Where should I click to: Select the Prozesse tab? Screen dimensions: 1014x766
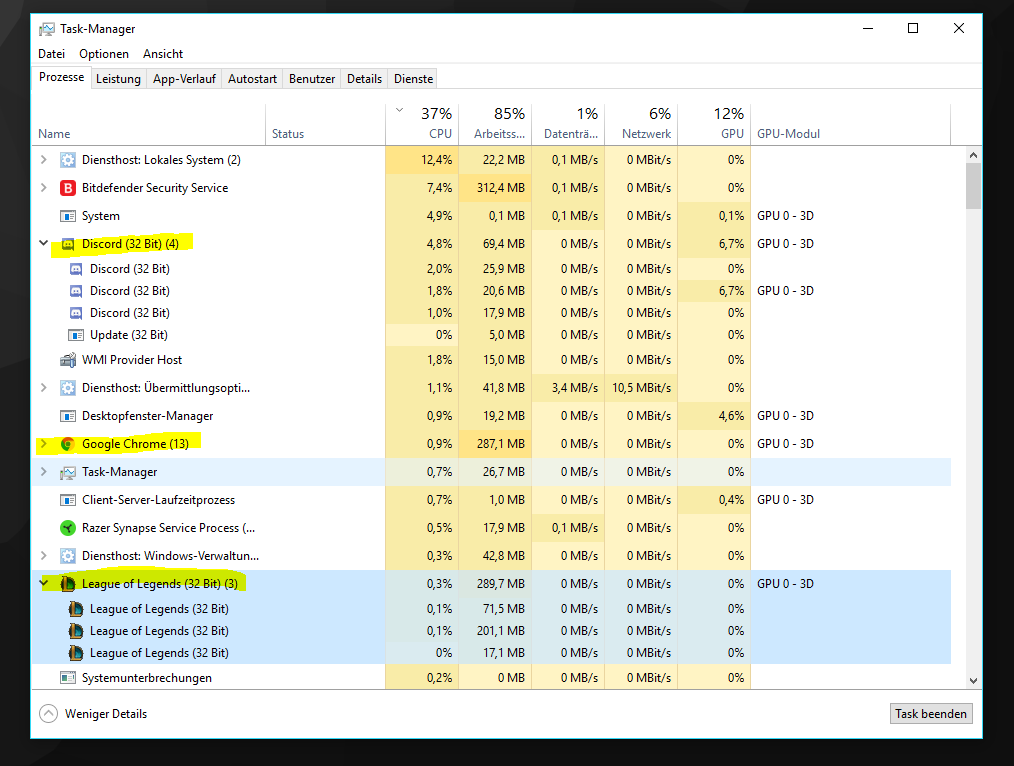click(61, 78)
